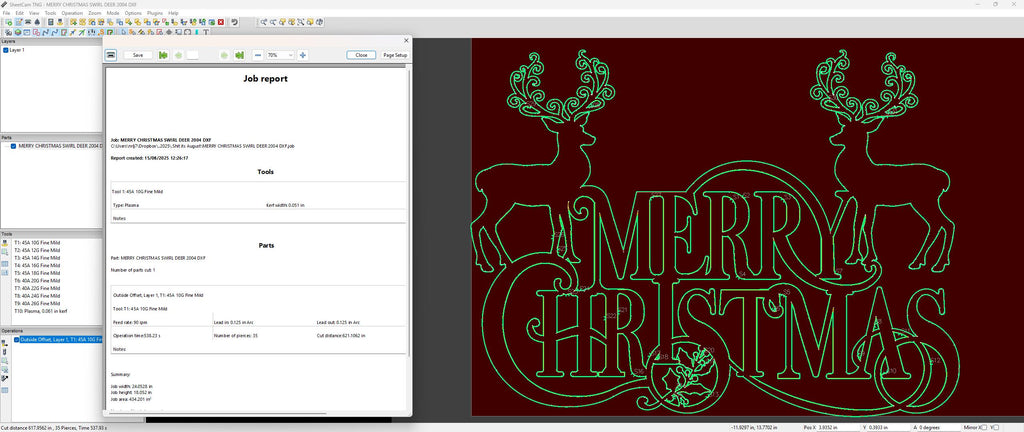Screen dimensions: 1024x432
Task: Toggle the Outside Offset operation checkbox
Action: (x=17, y=339)
